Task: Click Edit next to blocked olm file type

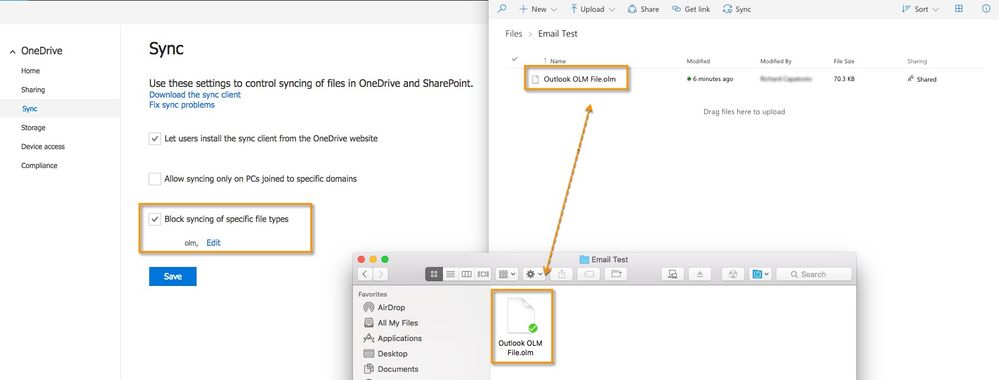Action: point(213,243)
